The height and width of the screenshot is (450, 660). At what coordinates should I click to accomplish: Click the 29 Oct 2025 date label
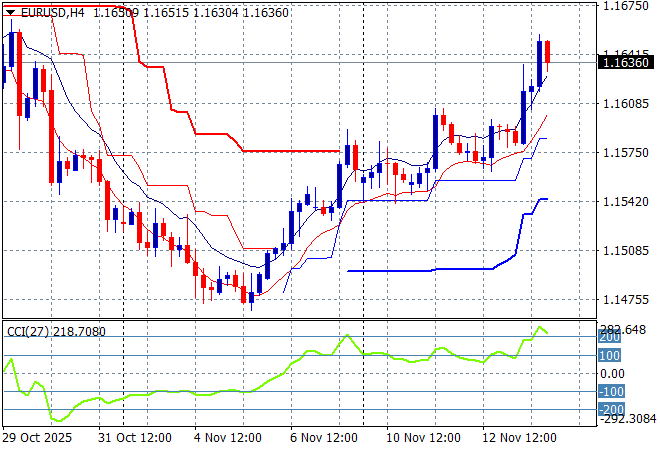click(x=37, y=438)
